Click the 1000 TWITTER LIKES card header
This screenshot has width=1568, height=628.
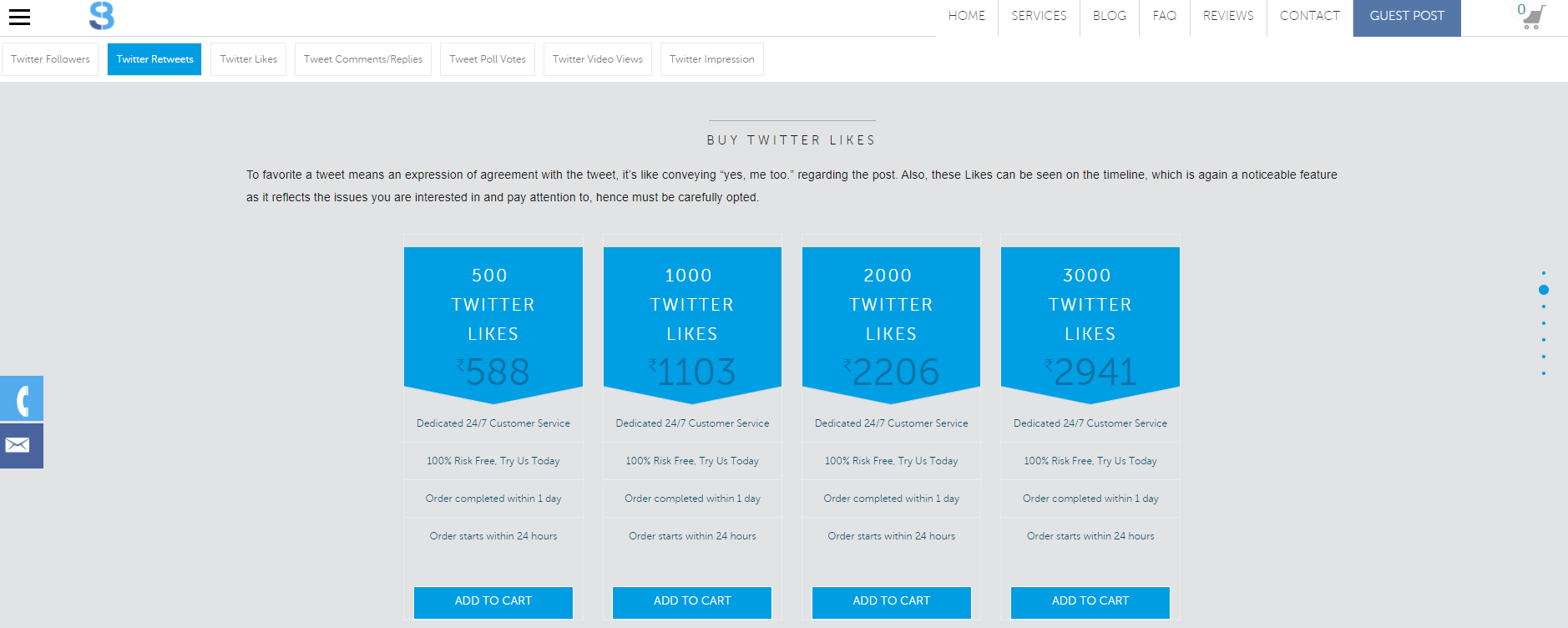(692, 305)
